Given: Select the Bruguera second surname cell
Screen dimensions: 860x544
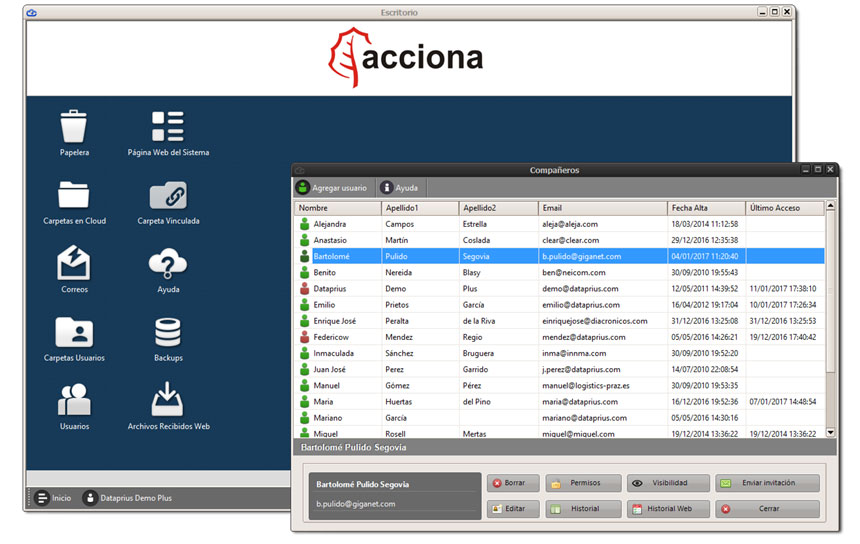Looking at the screenshot, I should coord(478,353).
